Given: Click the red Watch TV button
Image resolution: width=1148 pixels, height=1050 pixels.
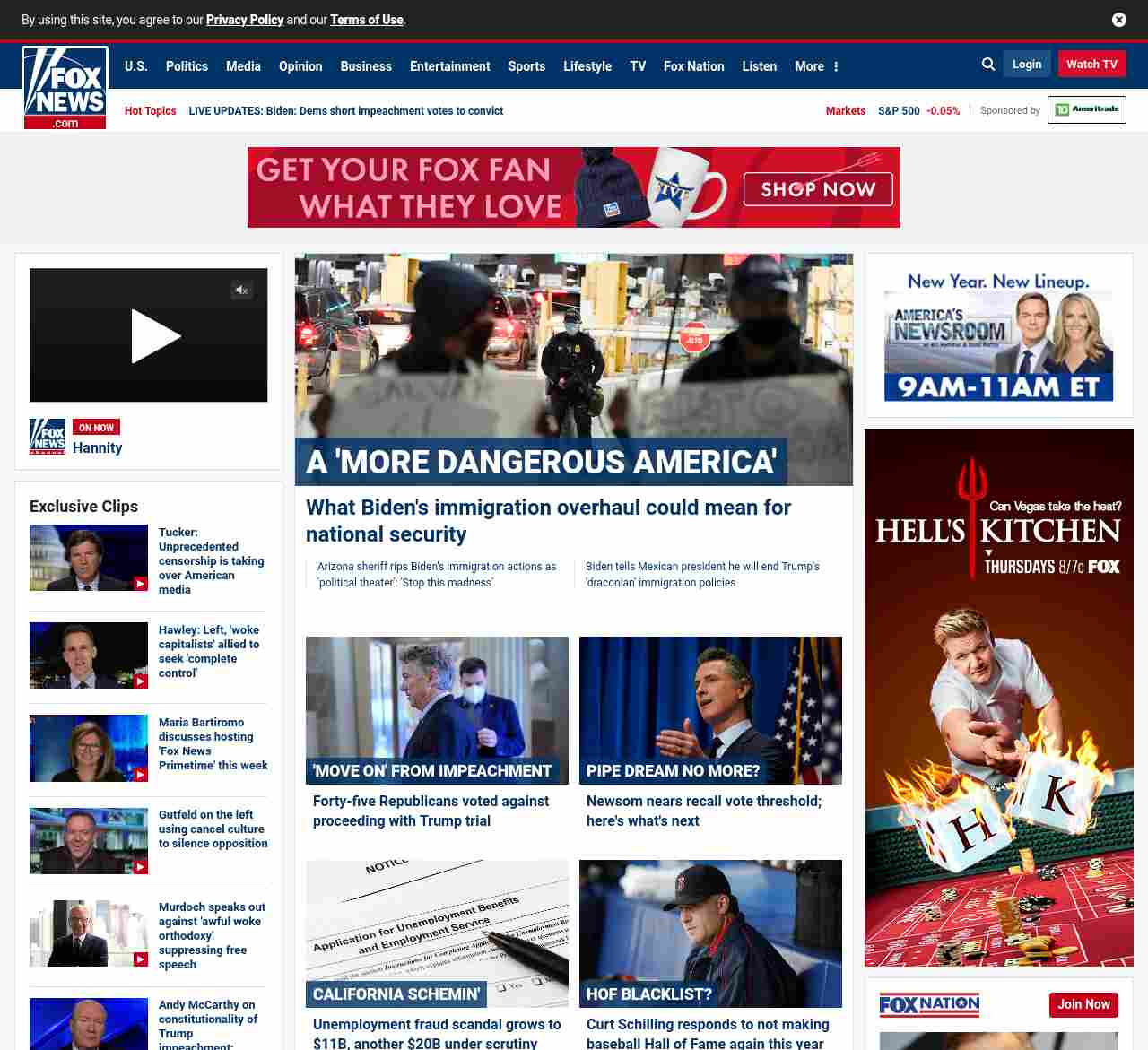Looking at the screenshot, I should click(x=1091, y=65).
